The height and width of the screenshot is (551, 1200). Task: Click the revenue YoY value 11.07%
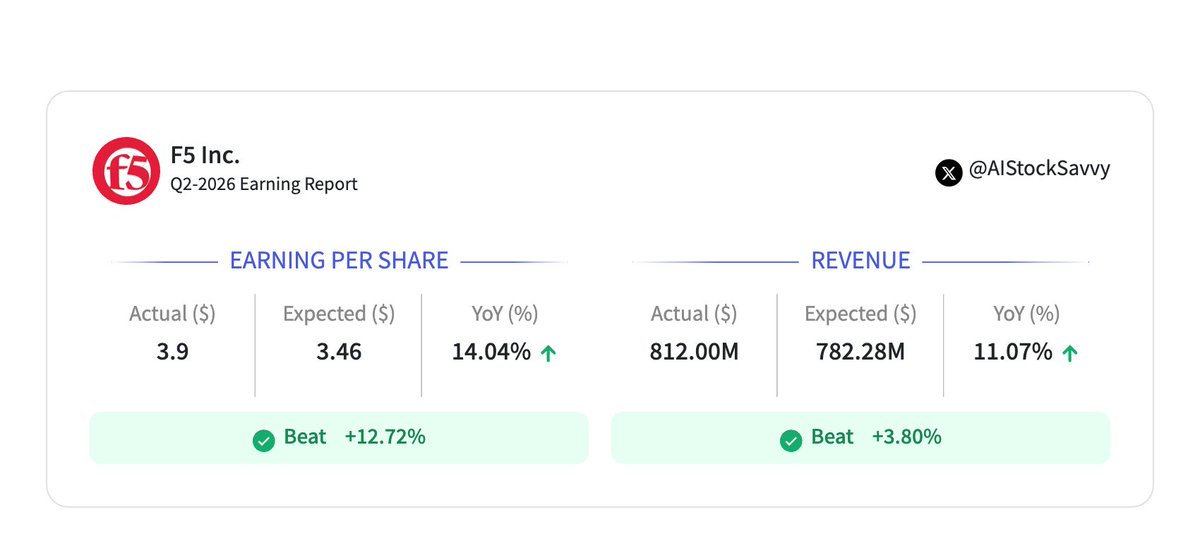(1012, 352)
